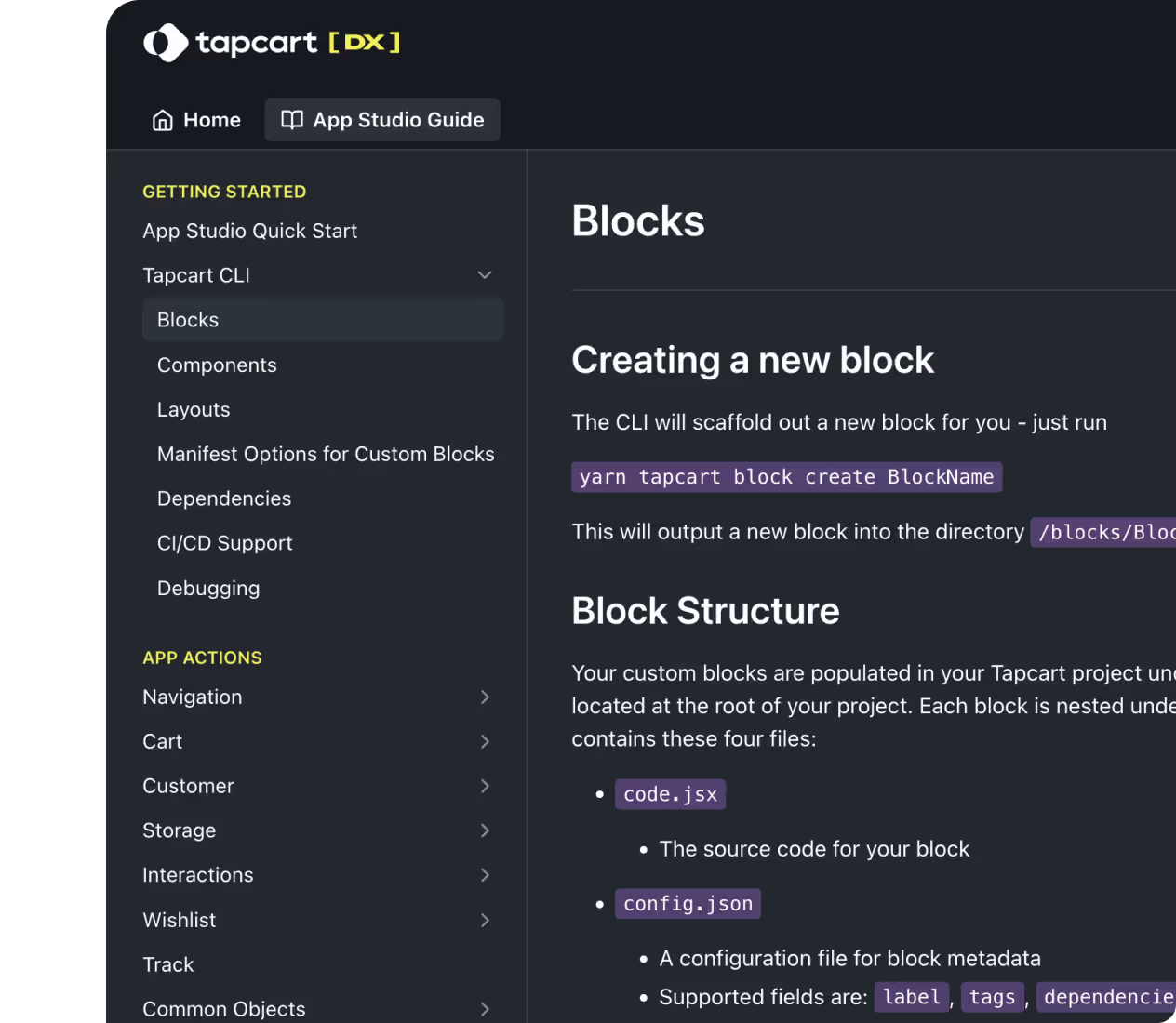Expand the Cart section chevron
1176x1023 pixels.
point(485,741)
